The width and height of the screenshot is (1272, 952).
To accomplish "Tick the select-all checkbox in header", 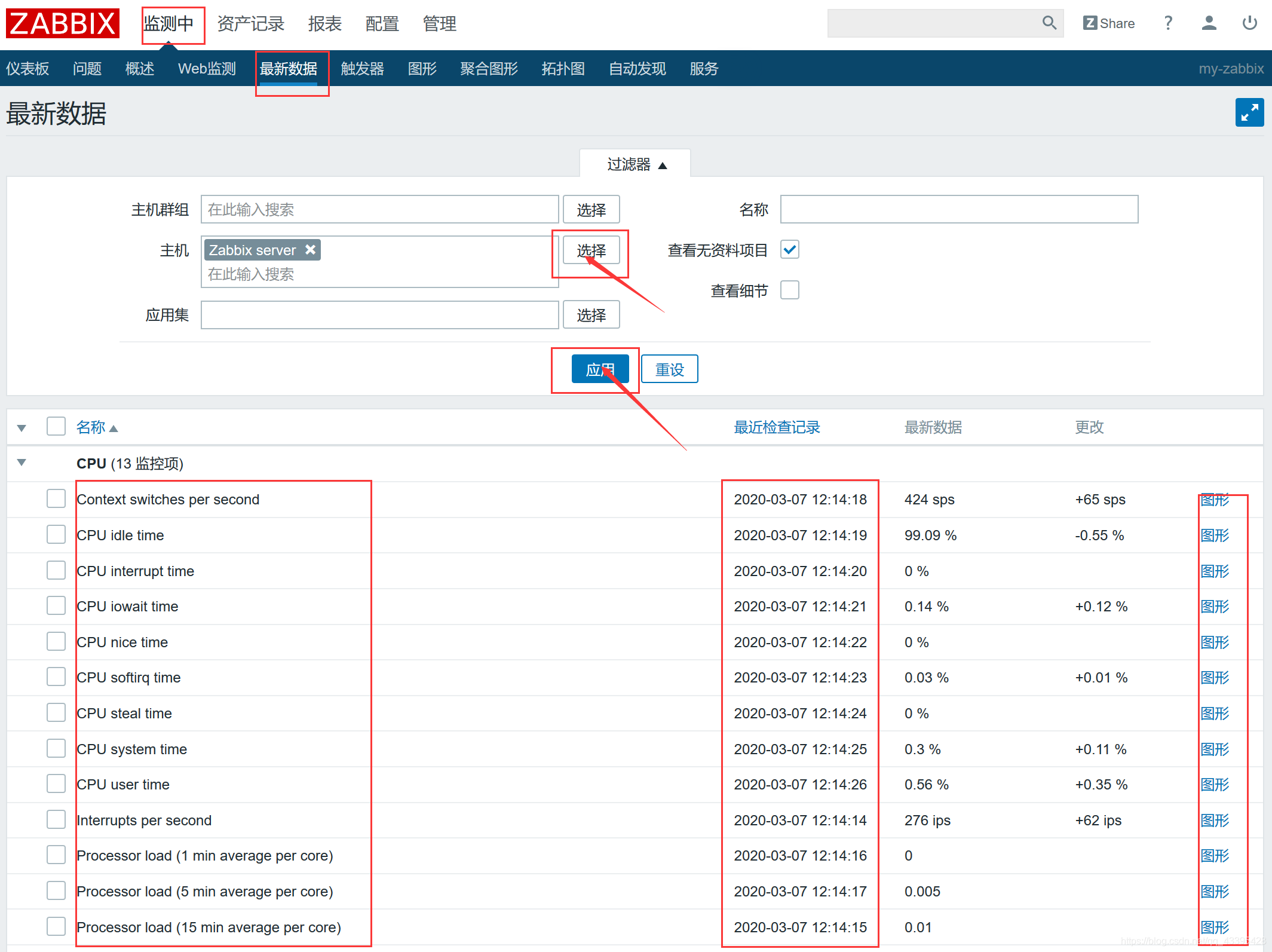I will [56, 427].
